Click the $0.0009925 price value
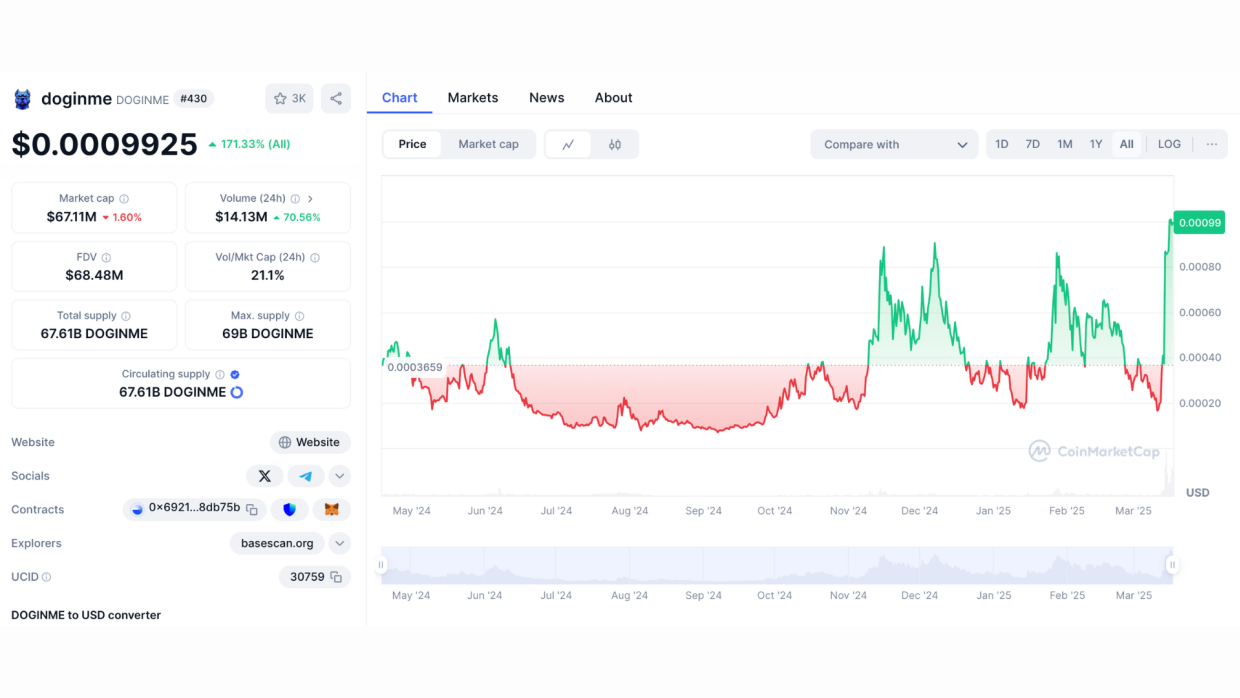Image resolution: width=1240 pixels, height=698 pixels. click(105, 144)
